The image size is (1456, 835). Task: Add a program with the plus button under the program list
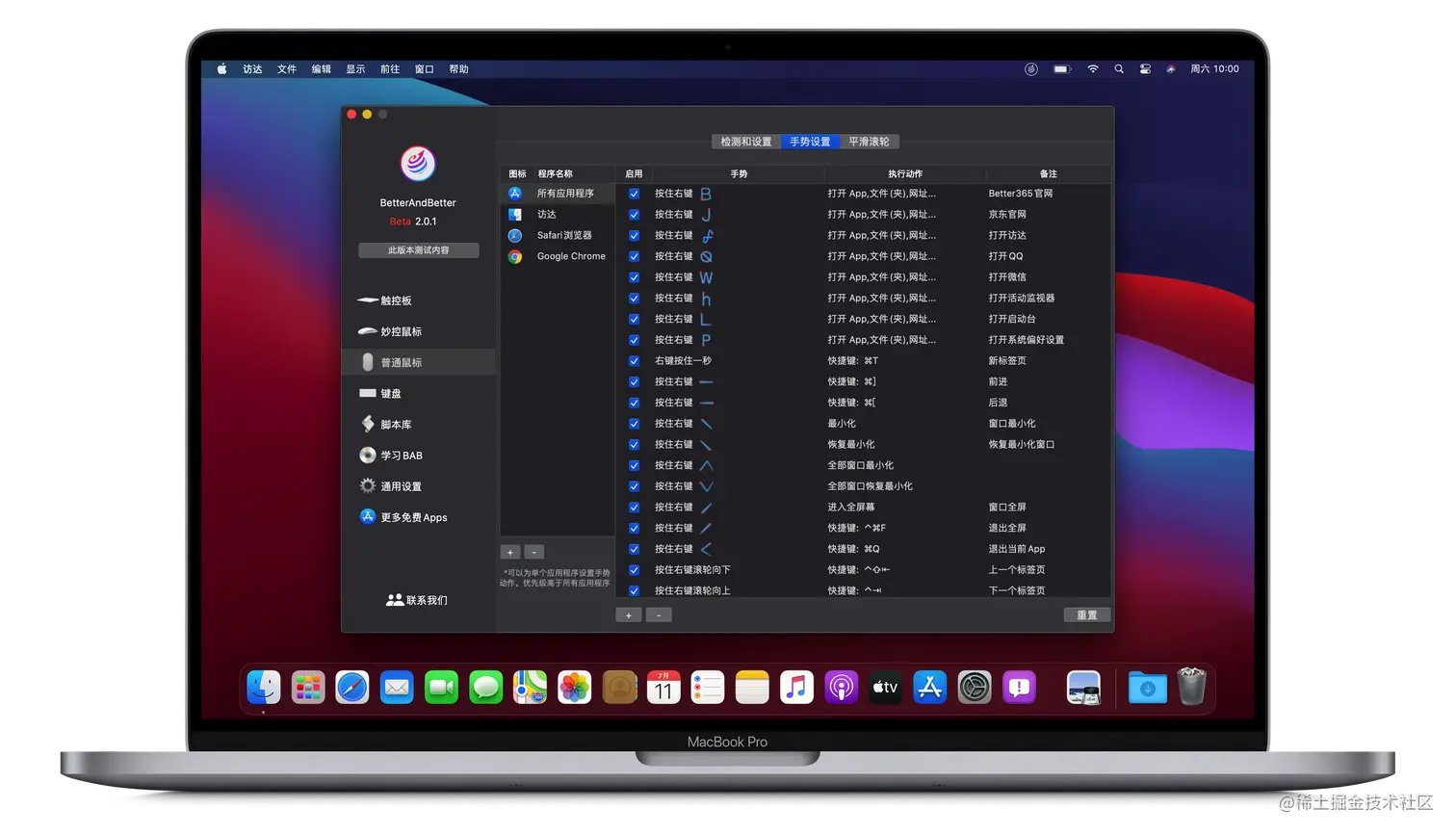[x=510, y=553]
